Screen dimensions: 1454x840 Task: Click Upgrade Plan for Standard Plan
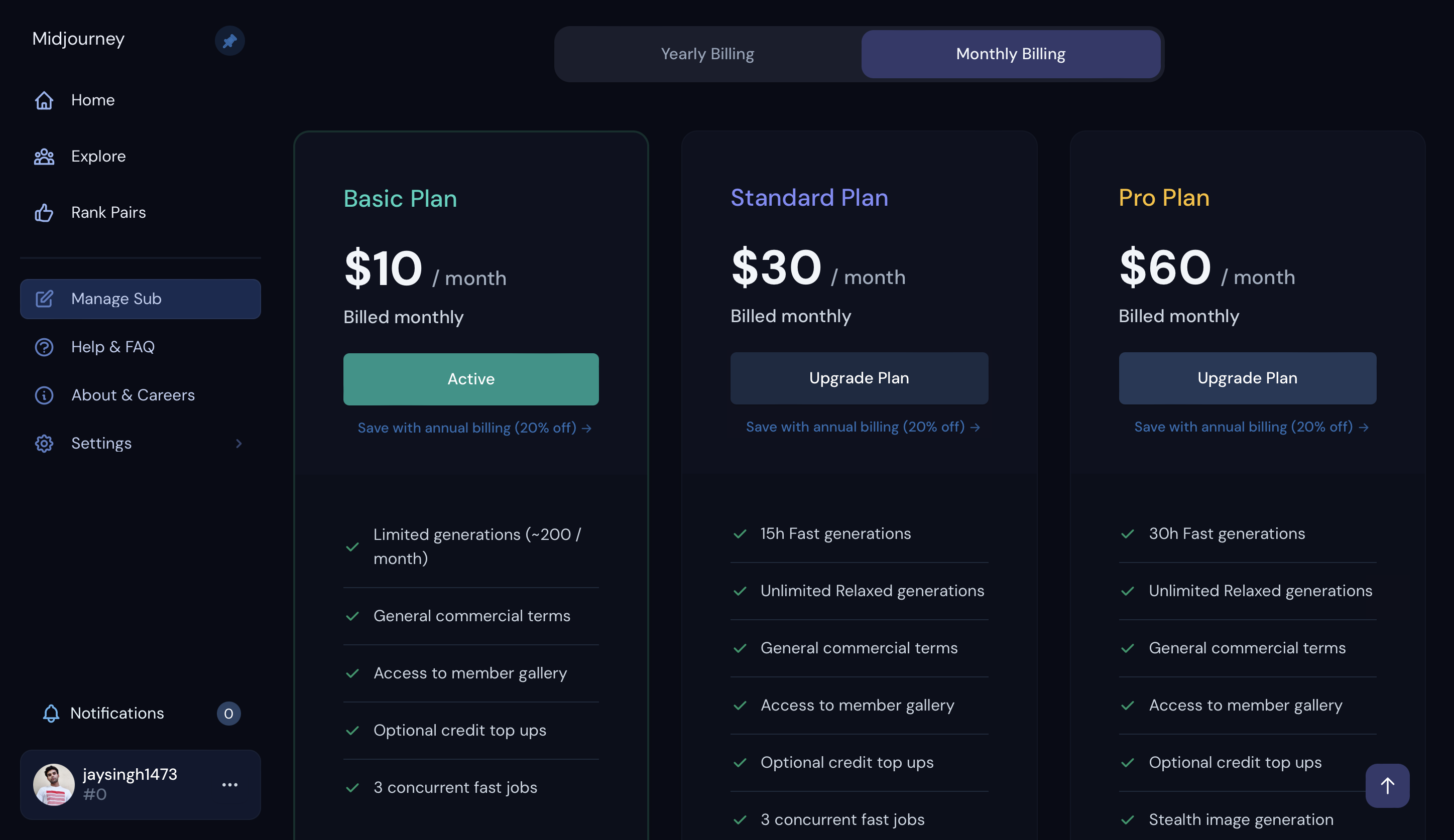click(x=859, y=378)
